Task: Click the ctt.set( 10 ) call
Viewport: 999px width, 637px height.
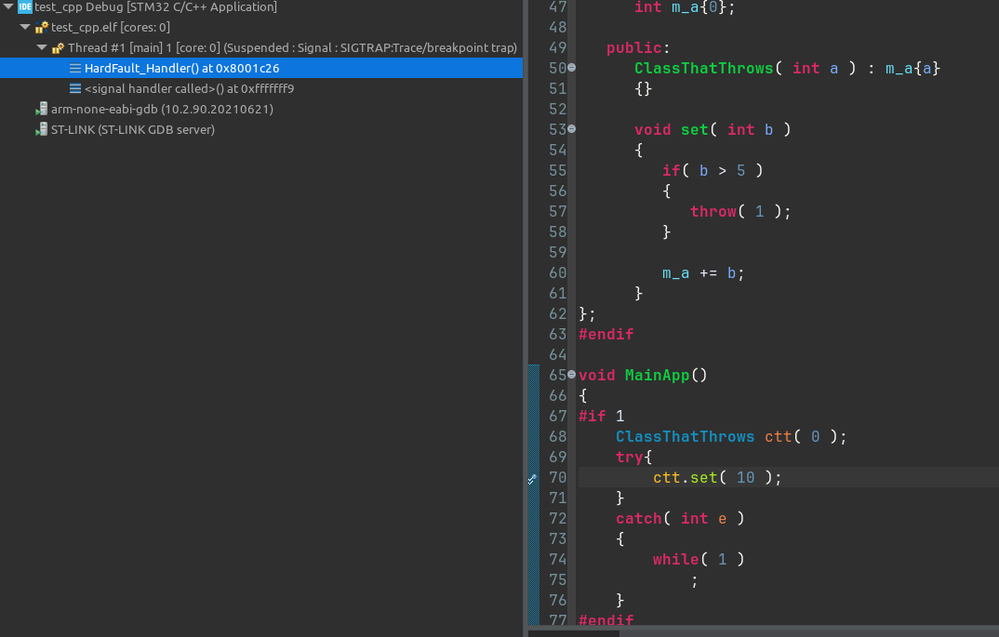Action: tap(717, 478)
